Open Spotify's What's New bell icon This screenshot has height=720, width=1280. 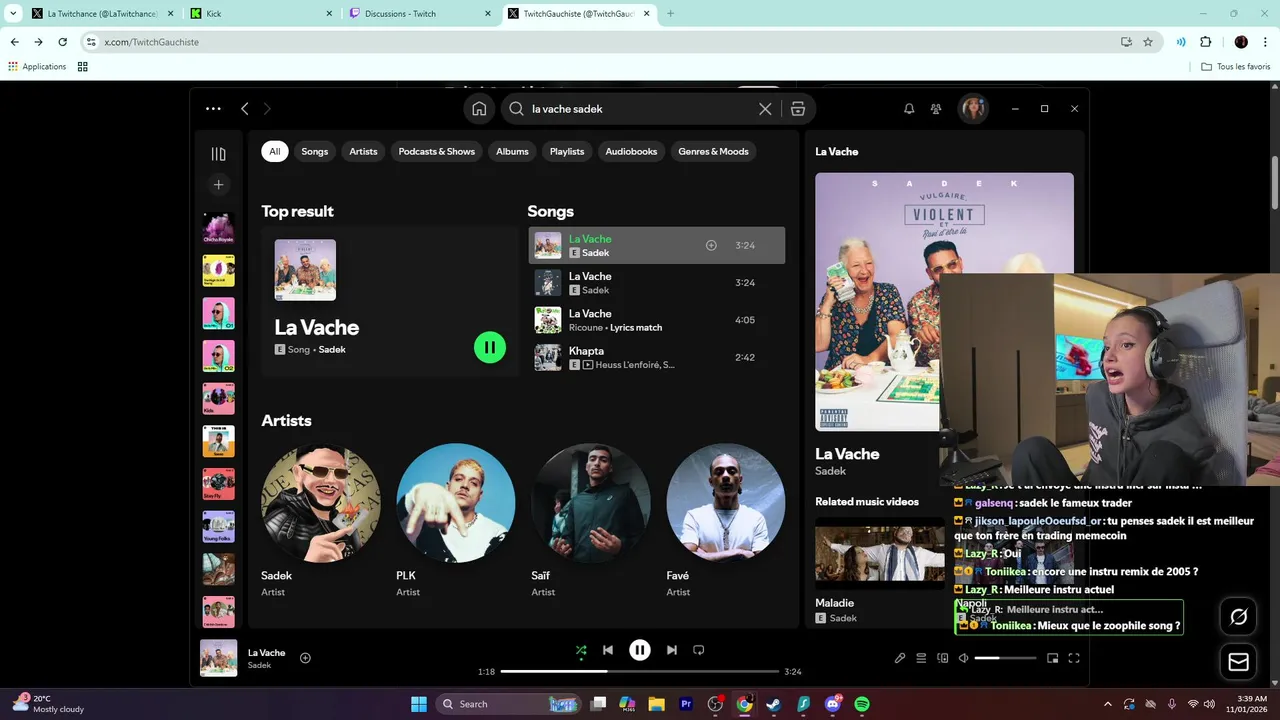(909, 109)
